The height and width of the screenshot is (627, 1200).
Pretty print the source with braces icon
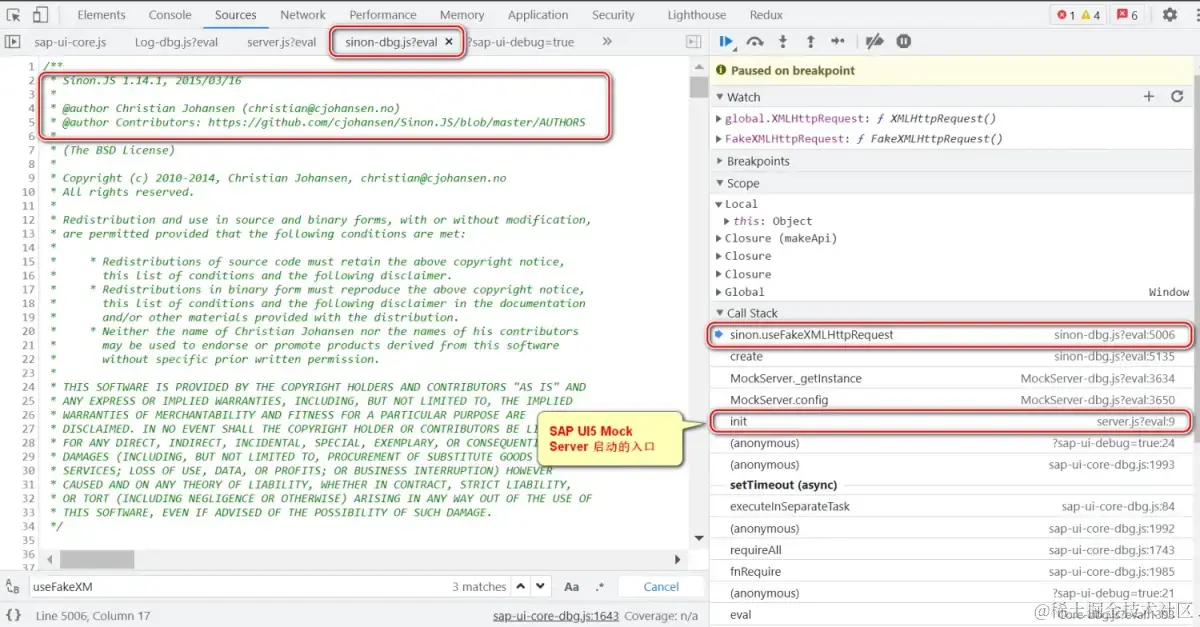[13, 615]
